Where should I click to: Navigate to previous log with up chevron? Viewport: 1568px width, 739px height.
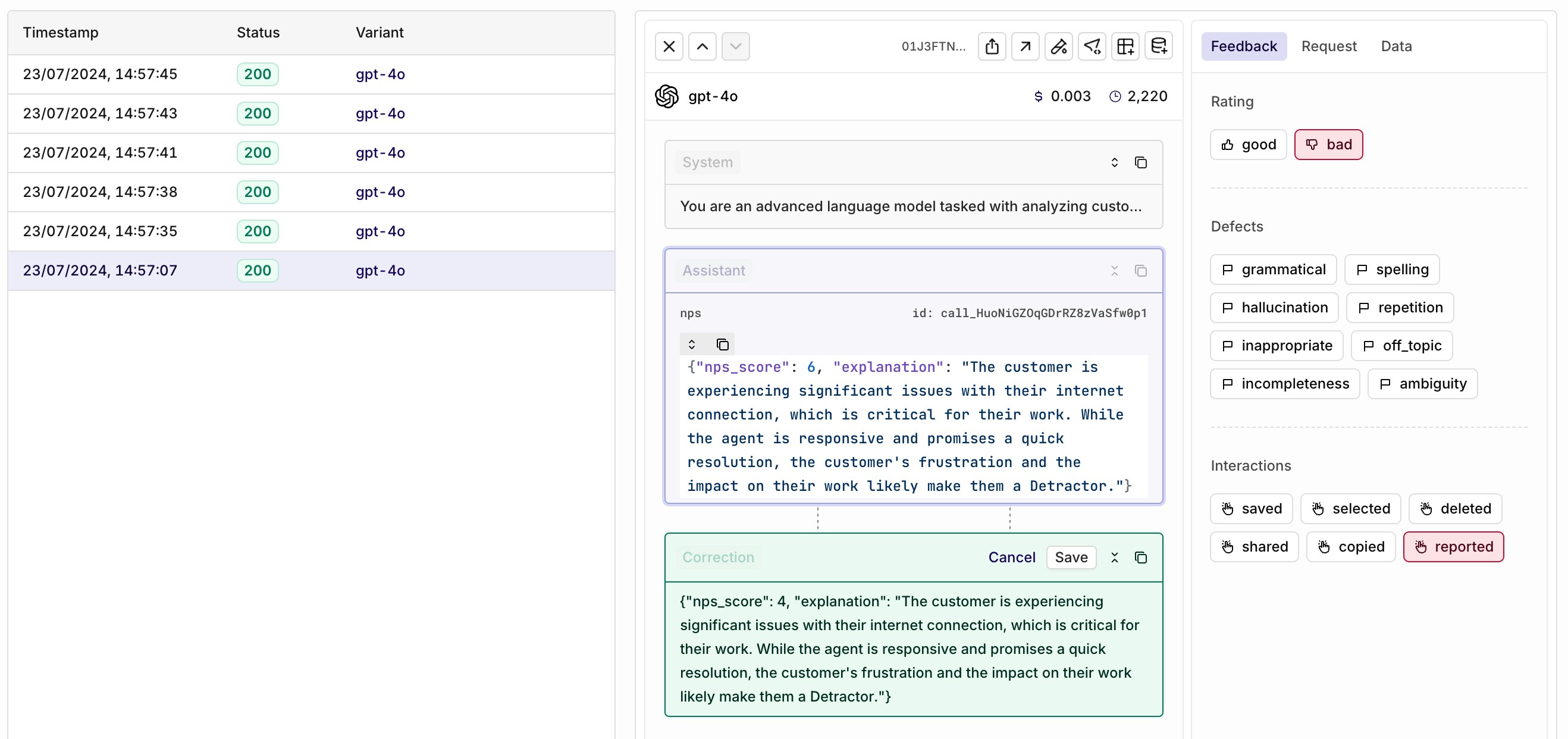coord(703,46)
